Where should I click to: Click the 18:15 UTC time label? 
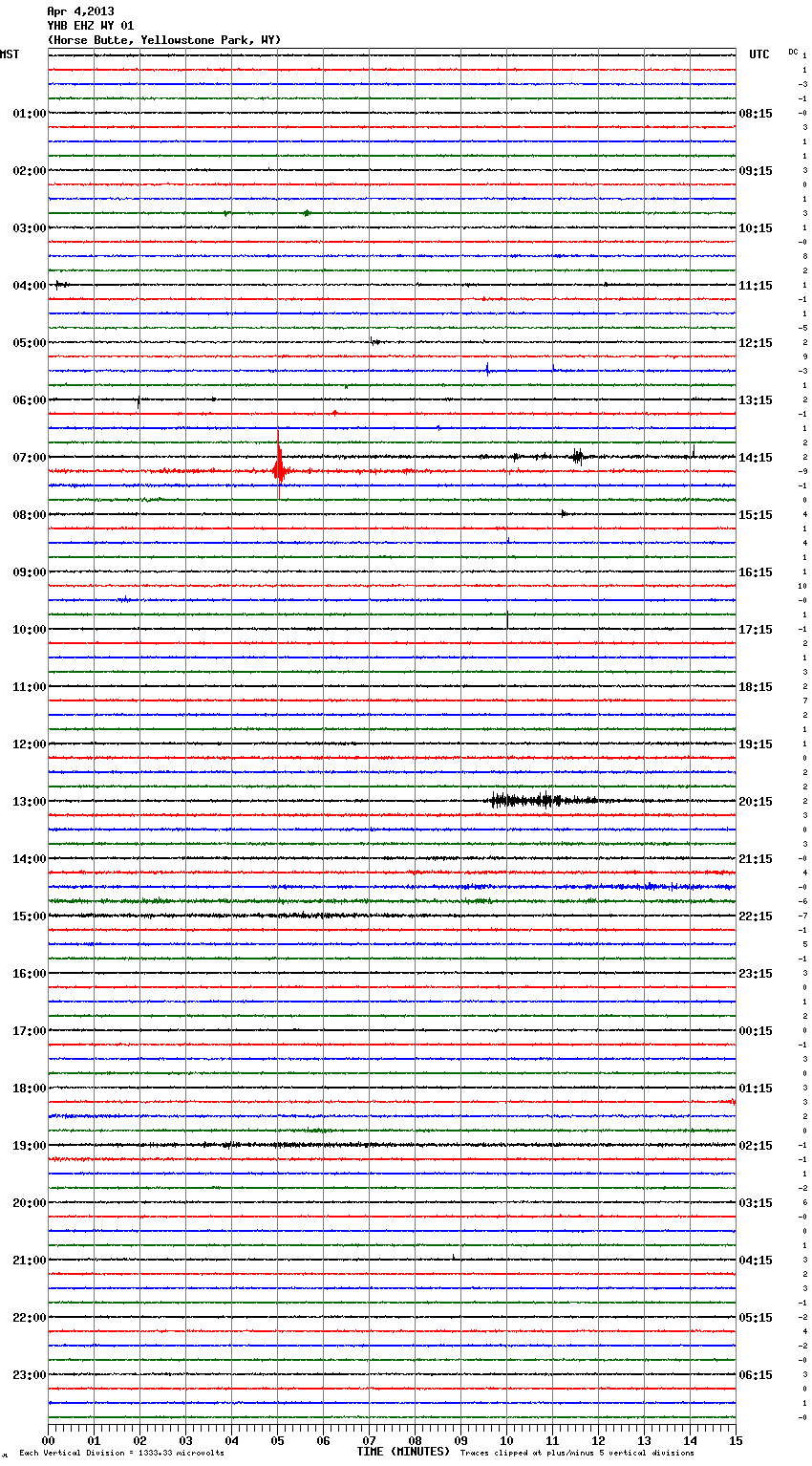(756, 687)
